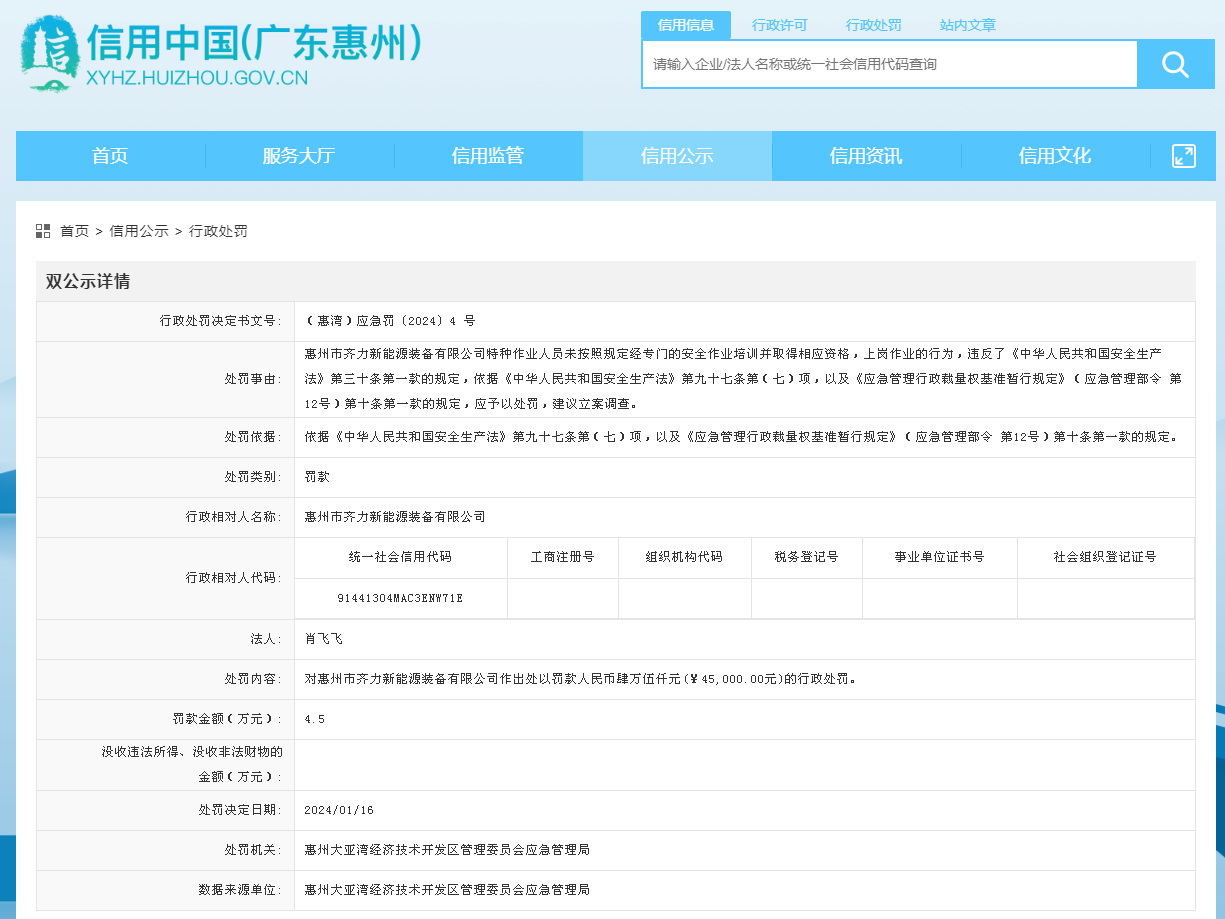Click the 罚款金额(万元) label
Viewport: 1225px width, 919px height.
pos(227,719)
